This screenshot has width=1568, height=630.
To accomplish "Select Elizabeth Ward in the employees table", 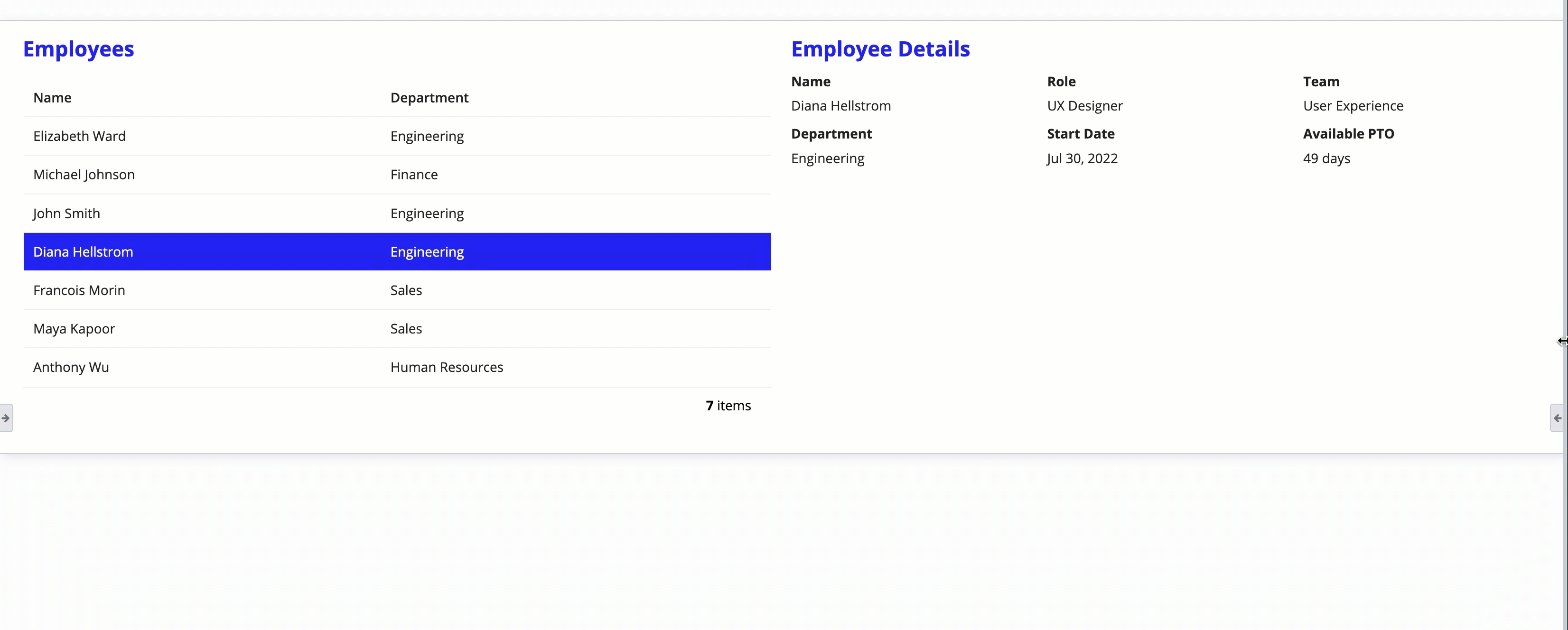I will 397,136.
